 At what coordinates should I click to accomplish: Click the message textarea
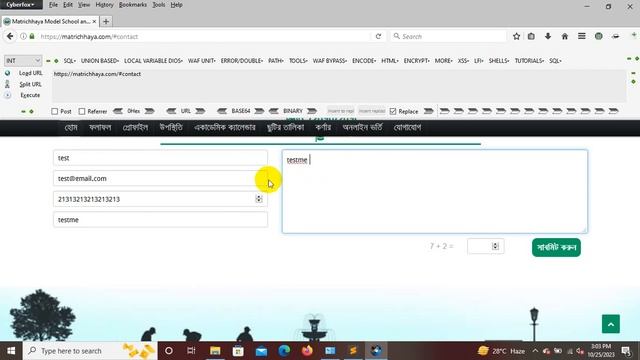coord(435,191)
